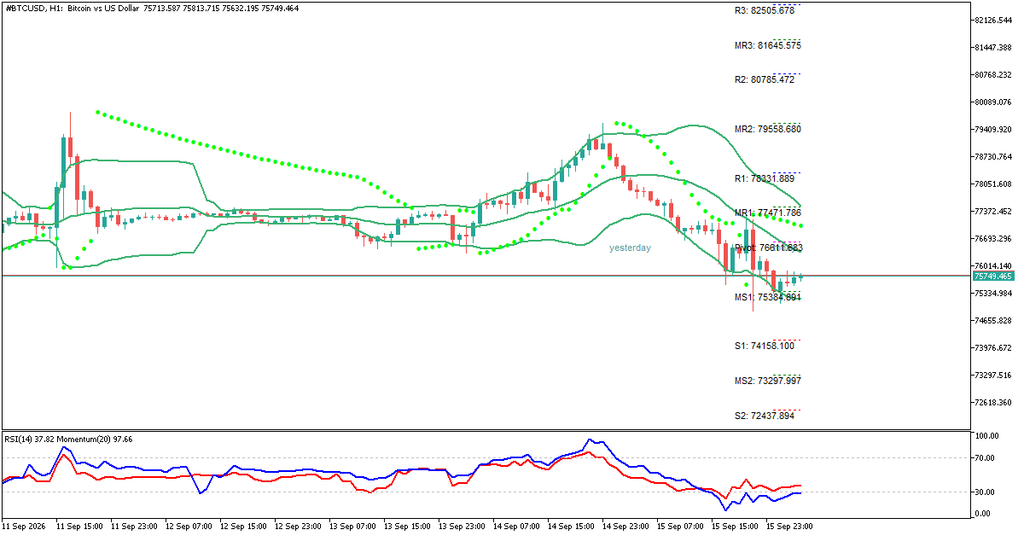Click the '13 Sep 07:00' time axis label
The height and width of the screenshot is (536, 1024).
click(353, 526)
